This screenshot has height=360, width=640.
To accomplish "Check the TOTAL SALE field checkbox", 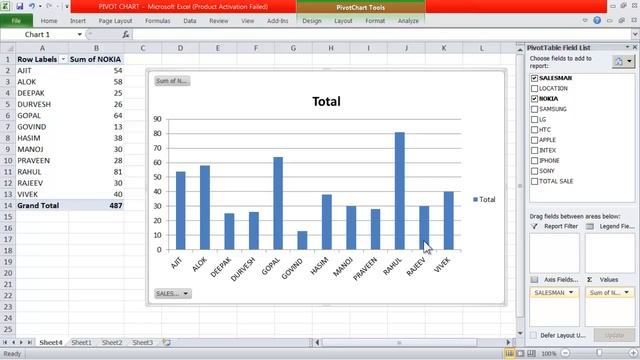I will (534, 181).
